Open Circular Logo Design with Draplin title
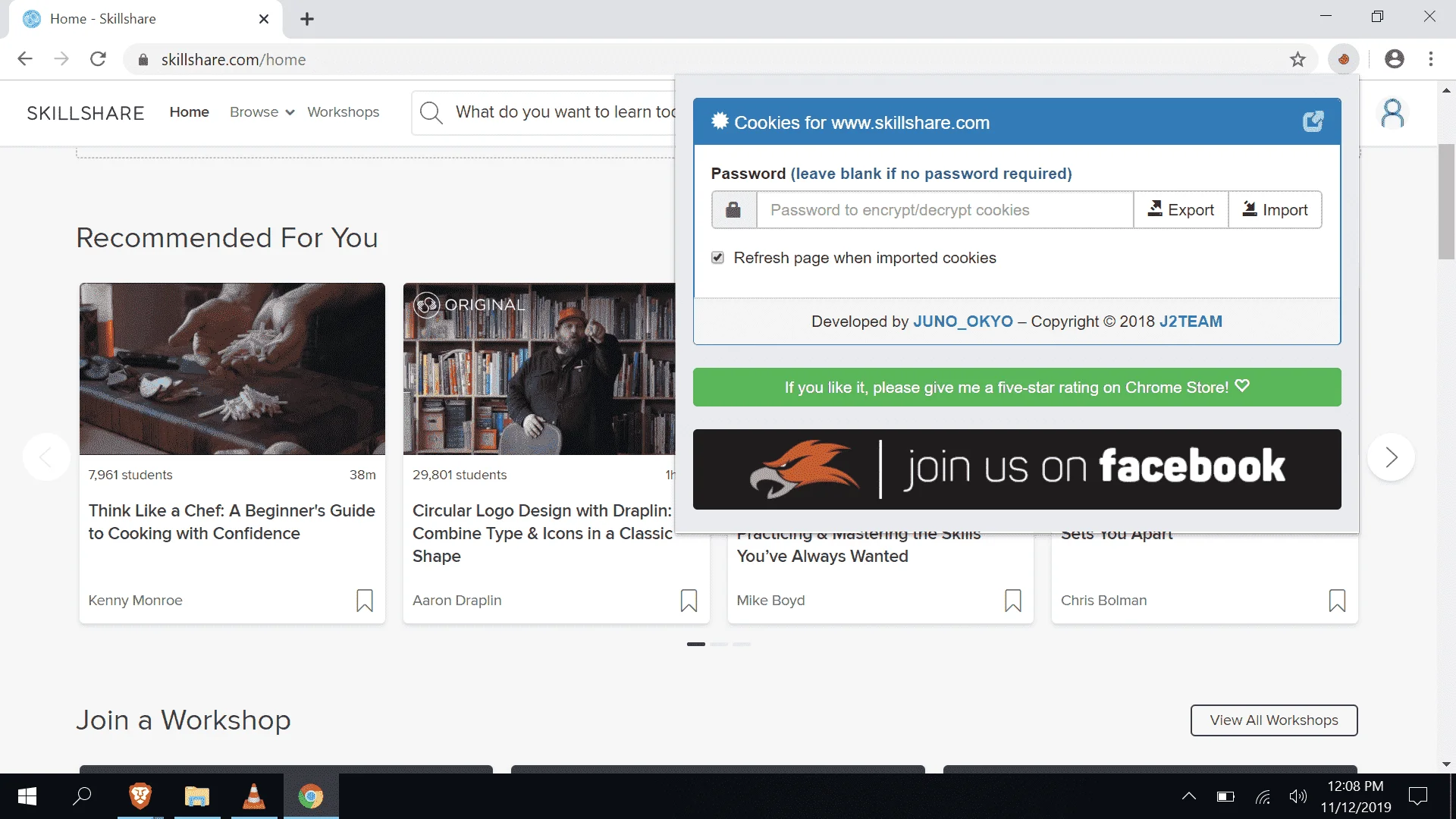Image resolution: width=1456 pixels, height=819 pixels. pyautogui.click(x=542, y=534)
